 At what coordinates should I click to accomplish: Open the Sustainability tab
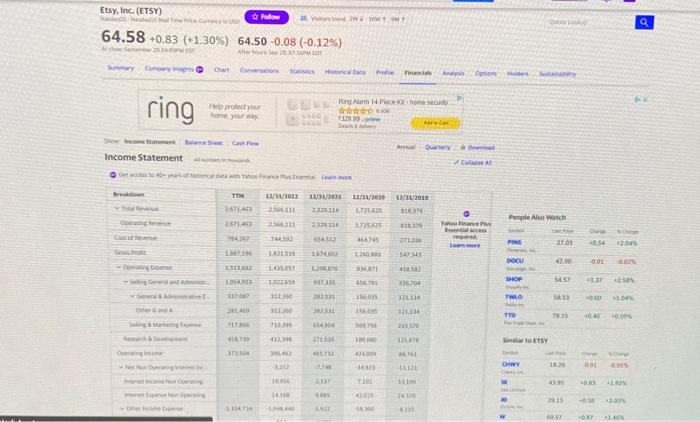(558, 74)
